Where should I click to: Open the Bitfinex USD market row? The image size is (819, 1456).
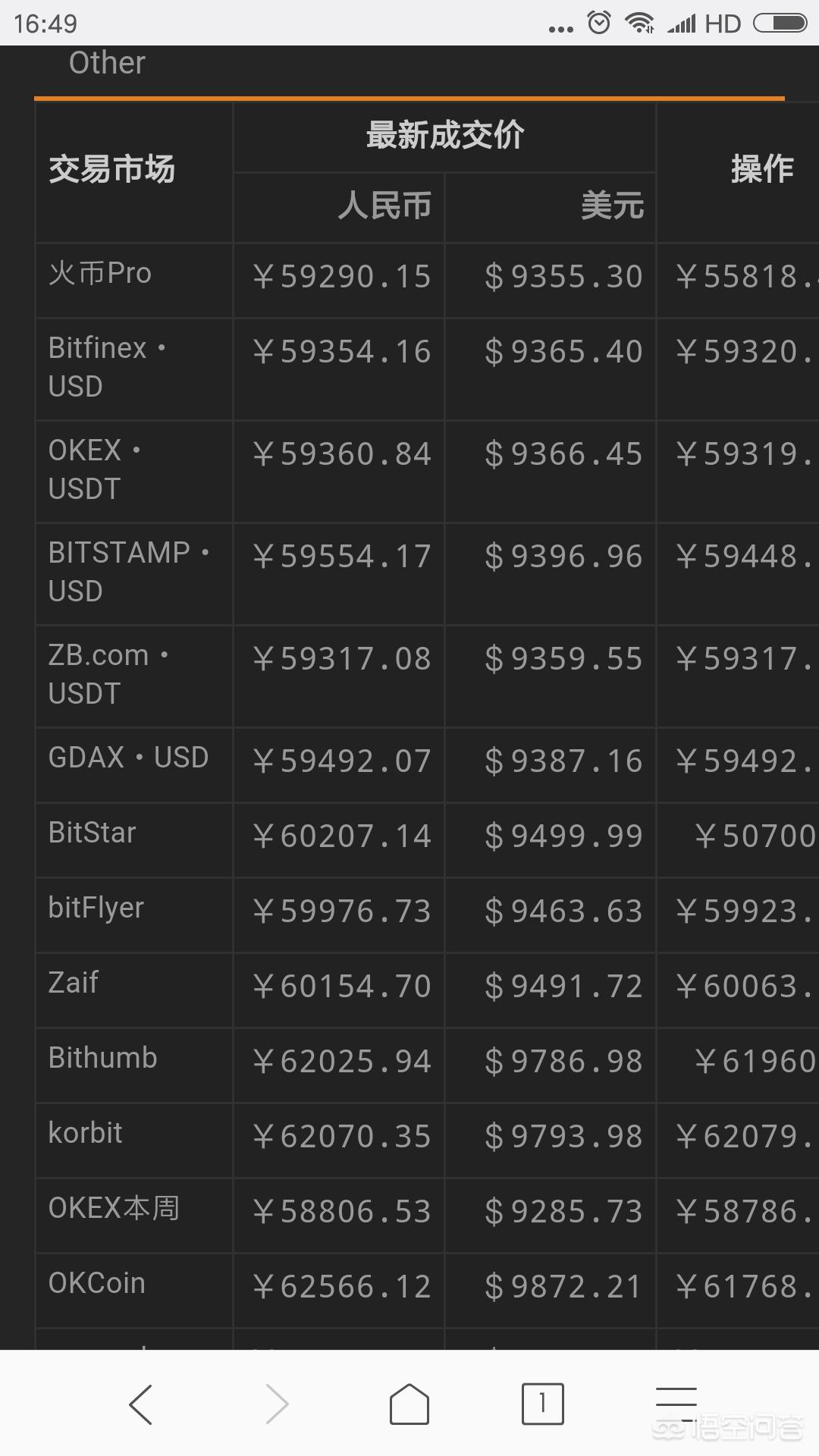(x=427, y=369)
